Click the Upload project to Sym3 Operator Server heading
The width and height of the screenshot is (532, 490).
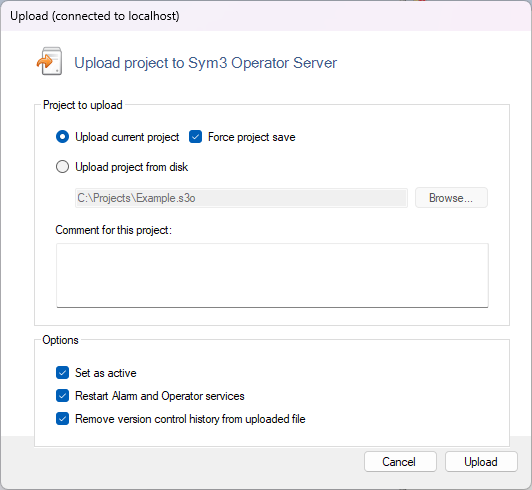[206, 63]
